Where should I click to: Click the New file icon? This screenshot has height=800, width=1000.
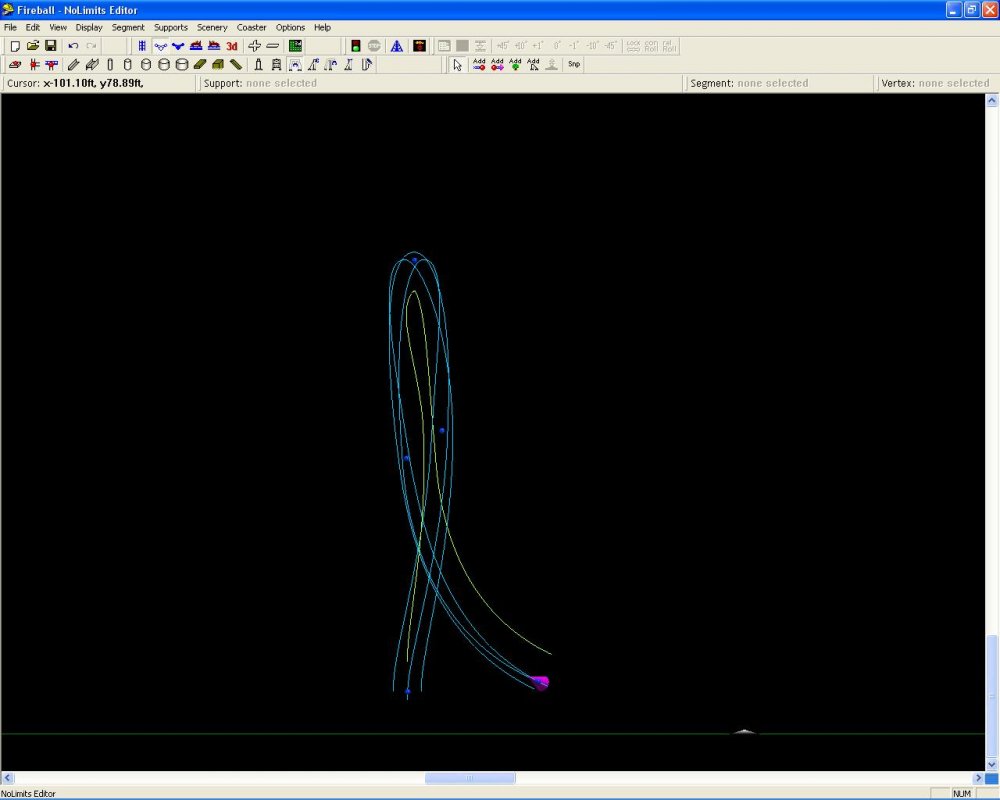coord(15,46)
